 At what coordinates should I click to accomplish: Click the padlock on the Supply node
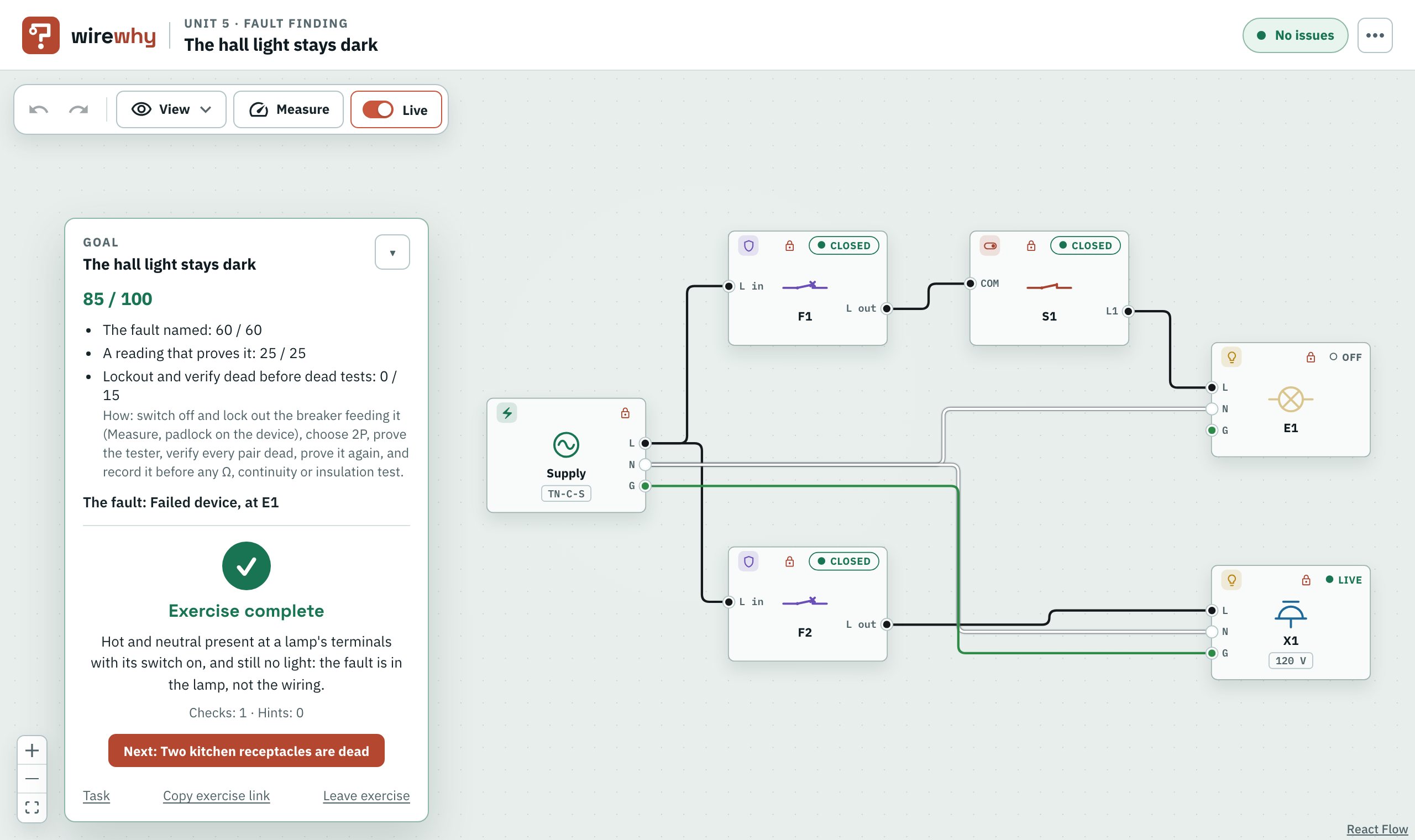coord(625,413)
